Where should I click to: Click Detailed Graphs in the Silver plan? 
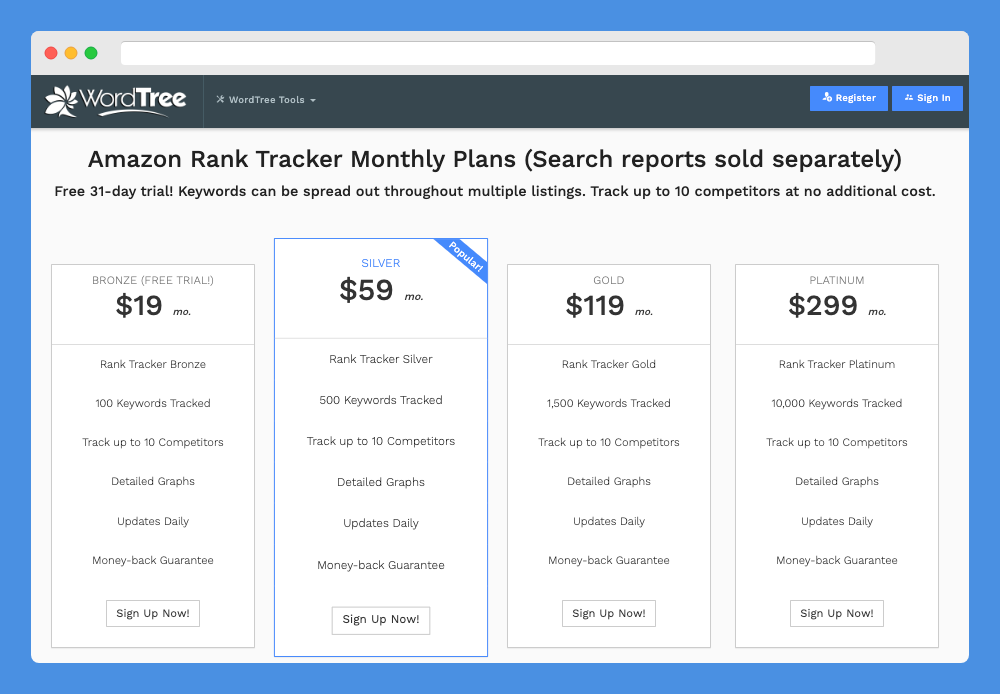click(381, 482)
